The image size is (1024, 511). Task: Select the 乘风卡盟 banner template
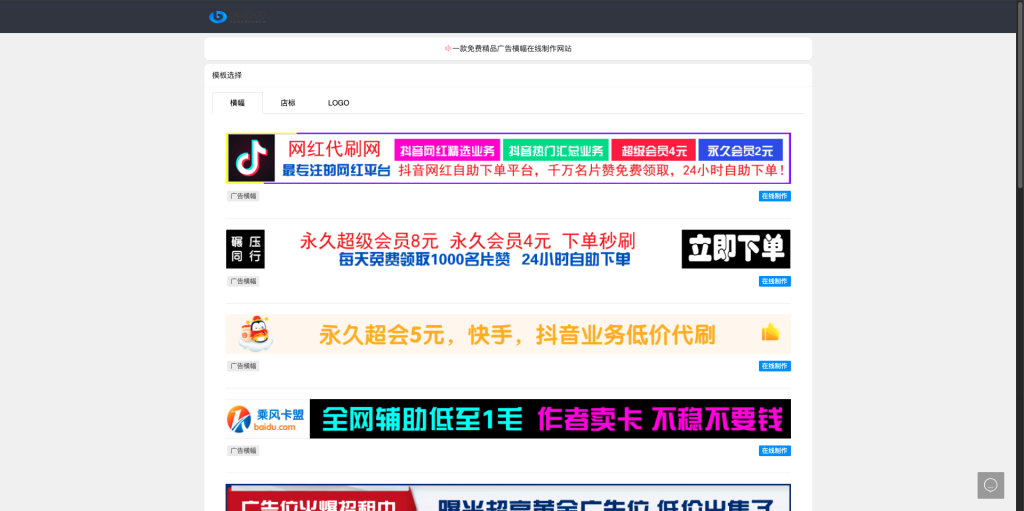point(508,419)
